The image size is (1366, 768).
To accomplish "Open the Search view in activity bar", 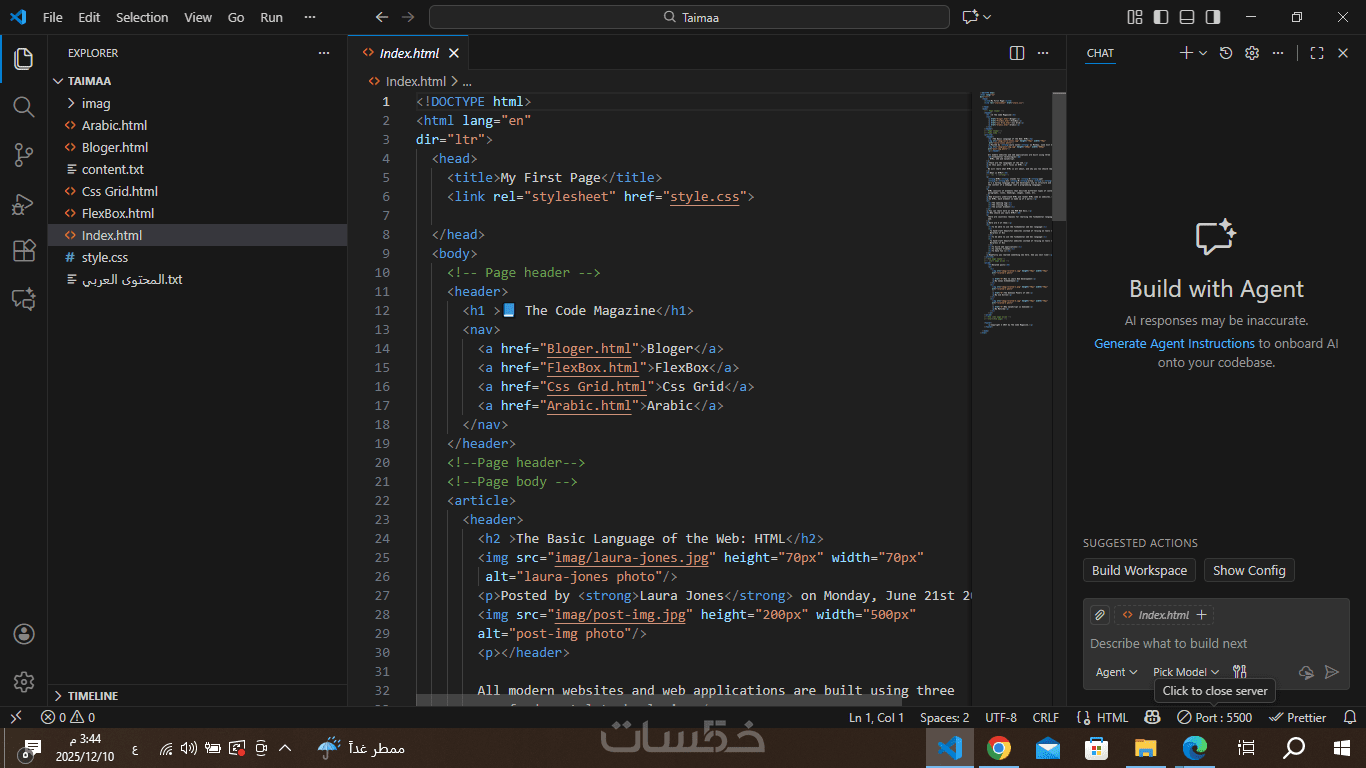I will click(x=24, y=107).
